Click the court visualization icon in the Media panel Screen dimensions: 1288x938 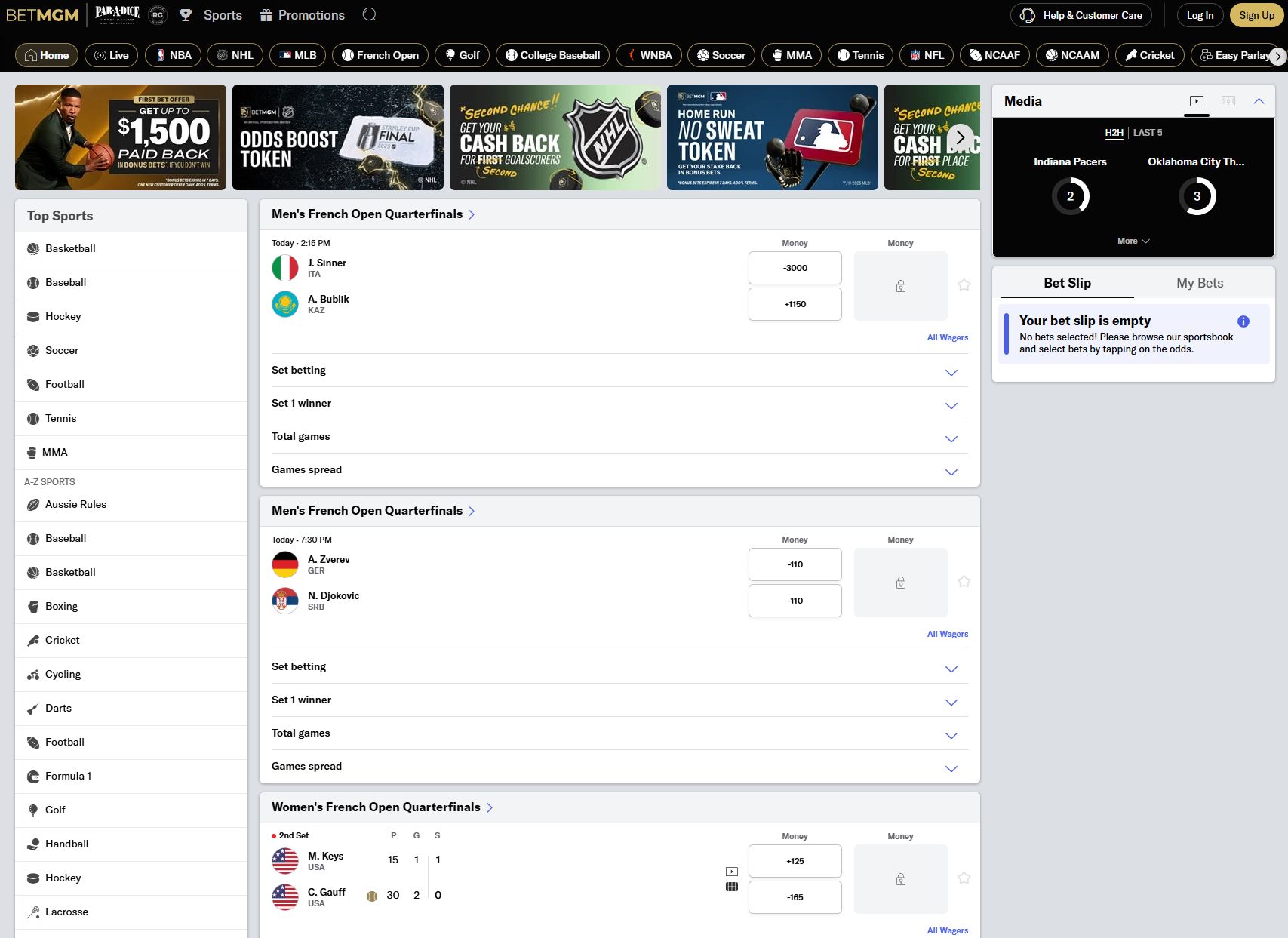click(1228, 100)
